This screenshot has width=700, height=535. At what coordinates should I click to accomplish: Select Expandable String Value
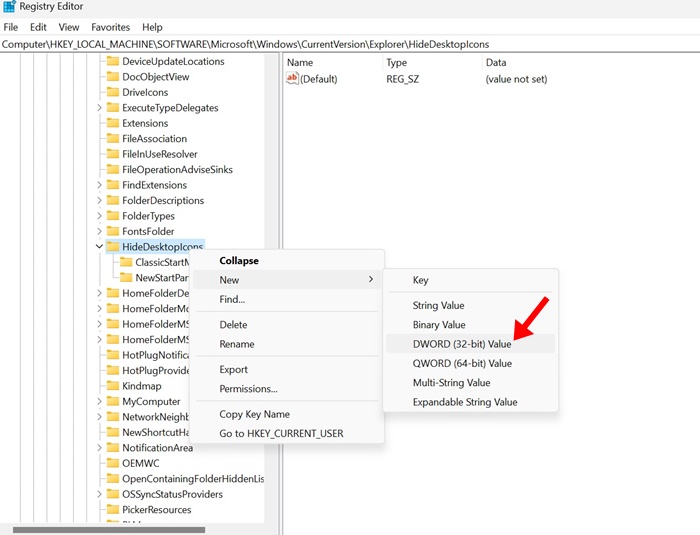coord(471,402)
